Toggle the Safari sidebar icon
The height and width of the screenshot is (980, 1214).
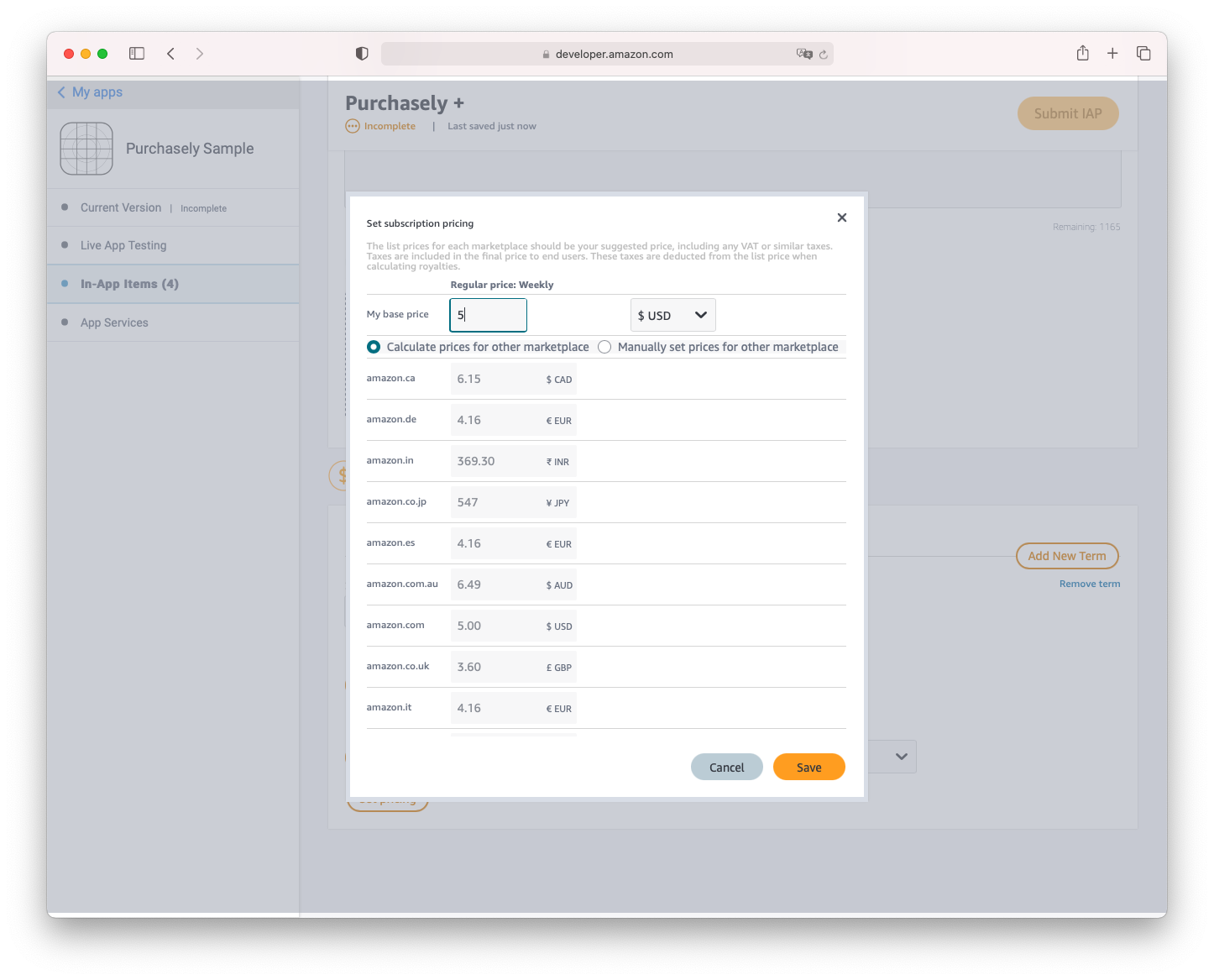[x=137, y=54]
